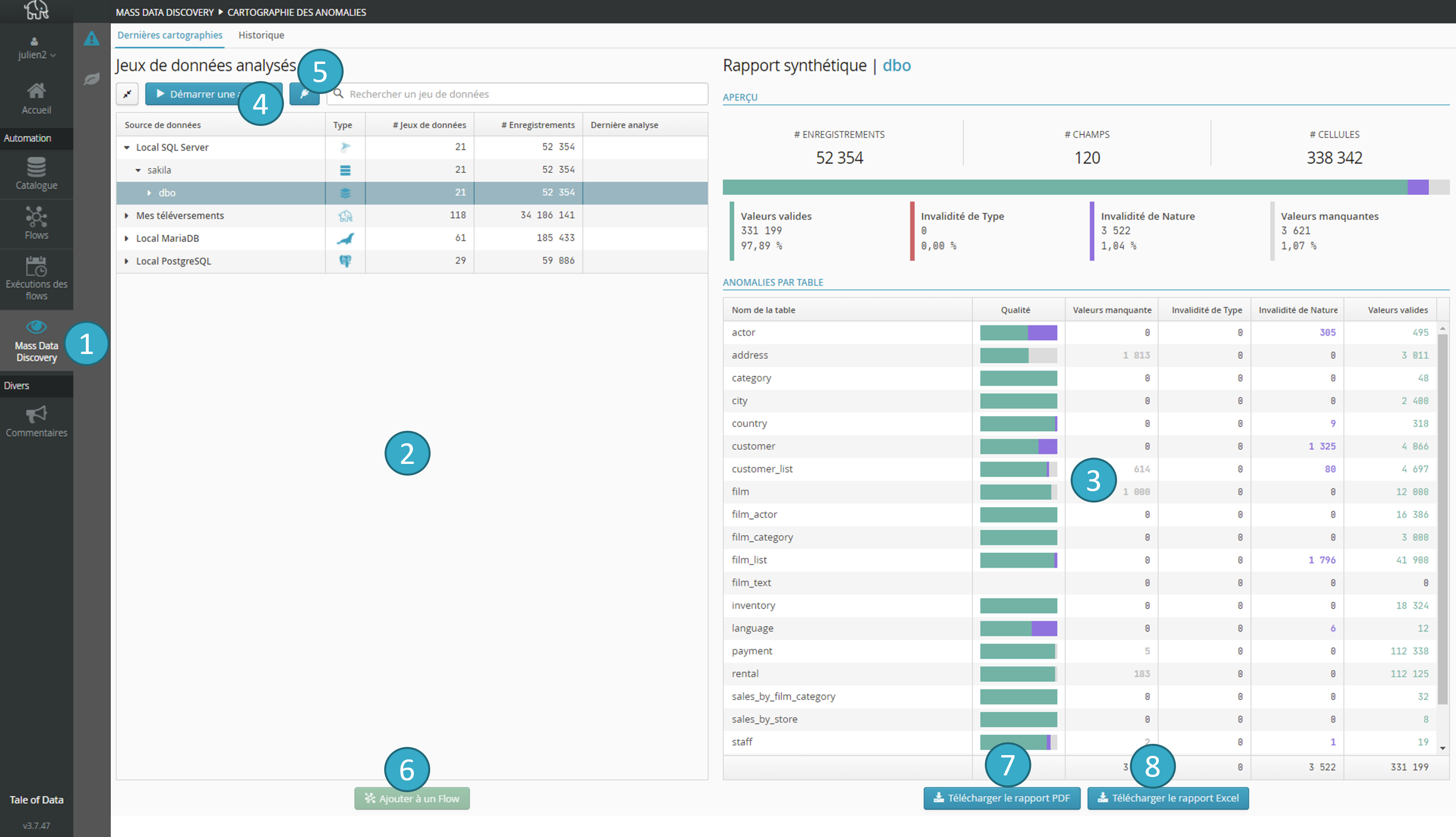Focus the Rechercher un jeu de données field

[x=517, y=94]
